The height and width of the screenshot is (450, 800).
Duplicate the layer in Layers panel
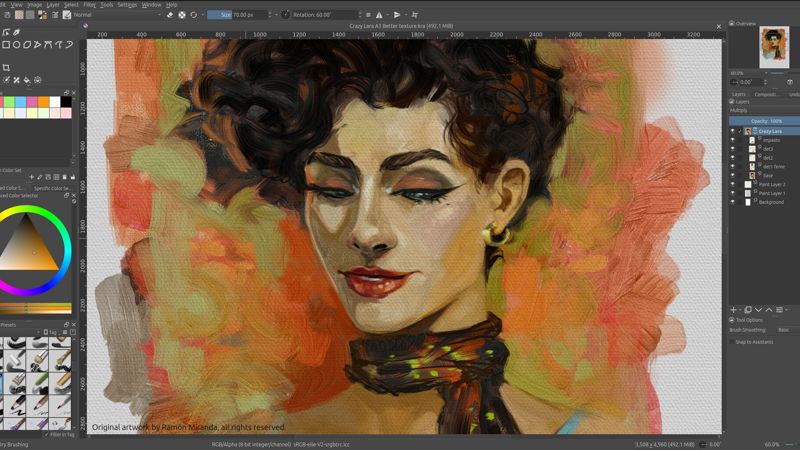748,310
